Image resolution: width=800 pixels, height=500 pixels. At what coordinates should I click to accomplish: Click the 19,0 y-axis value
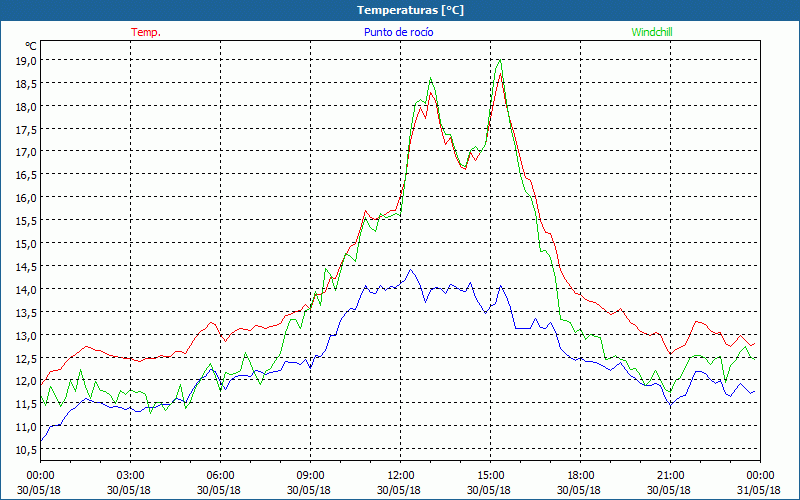coord(27,61)
